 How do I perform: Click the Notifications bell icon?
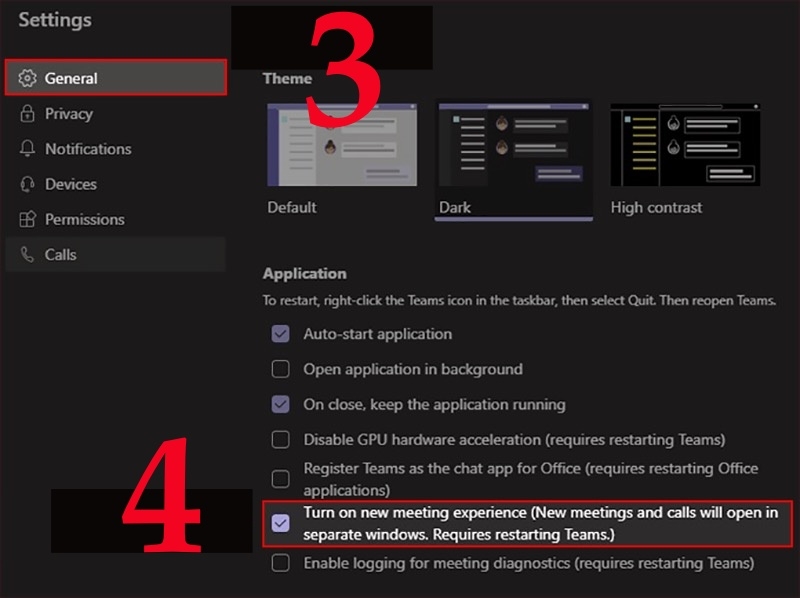[x=28, y=148]
